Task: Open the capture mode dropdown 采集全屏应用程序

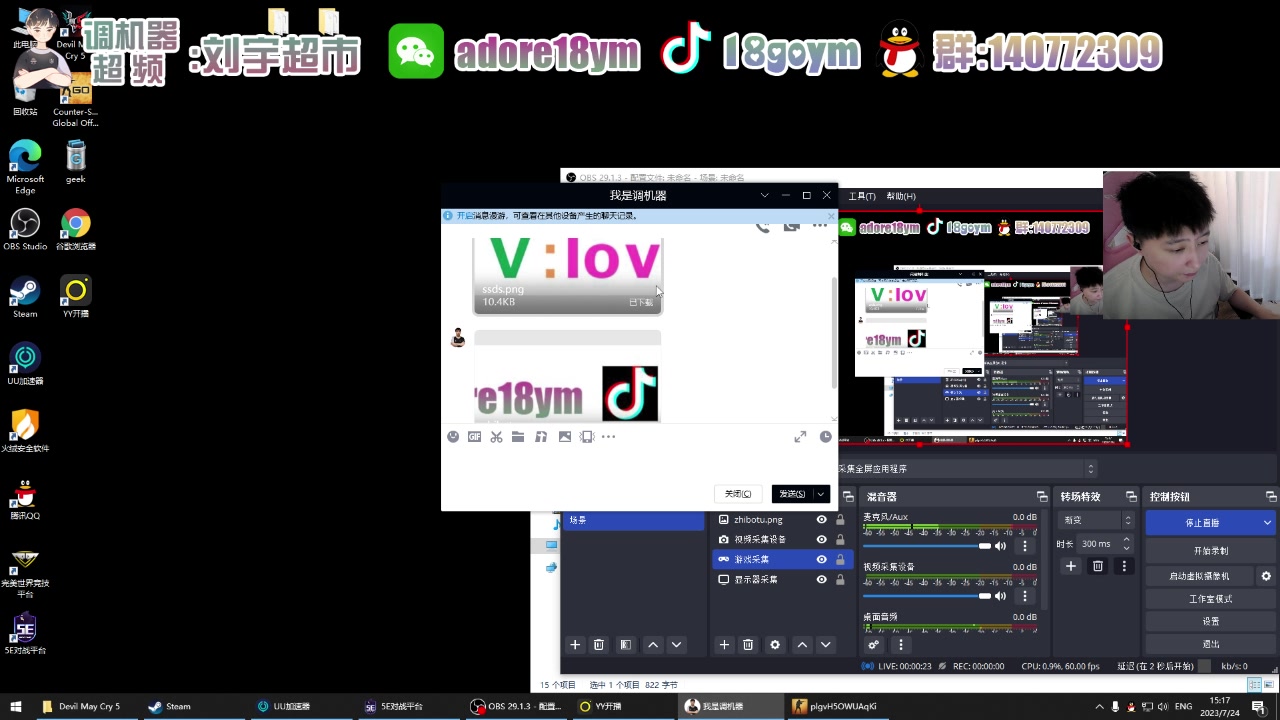Action: [968, 469]
